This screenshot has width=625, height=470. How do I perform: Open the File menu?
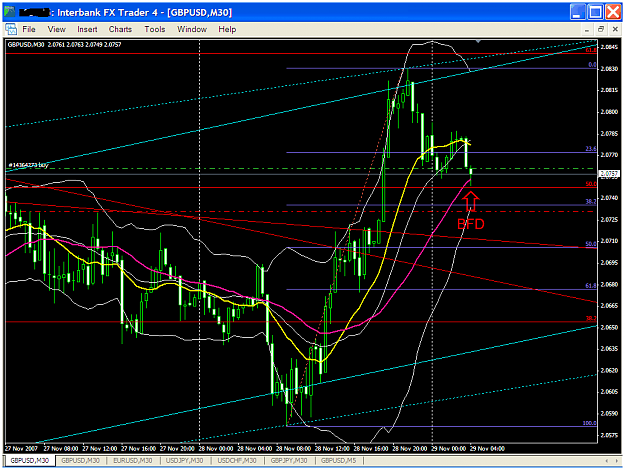(x=29, y=29)
